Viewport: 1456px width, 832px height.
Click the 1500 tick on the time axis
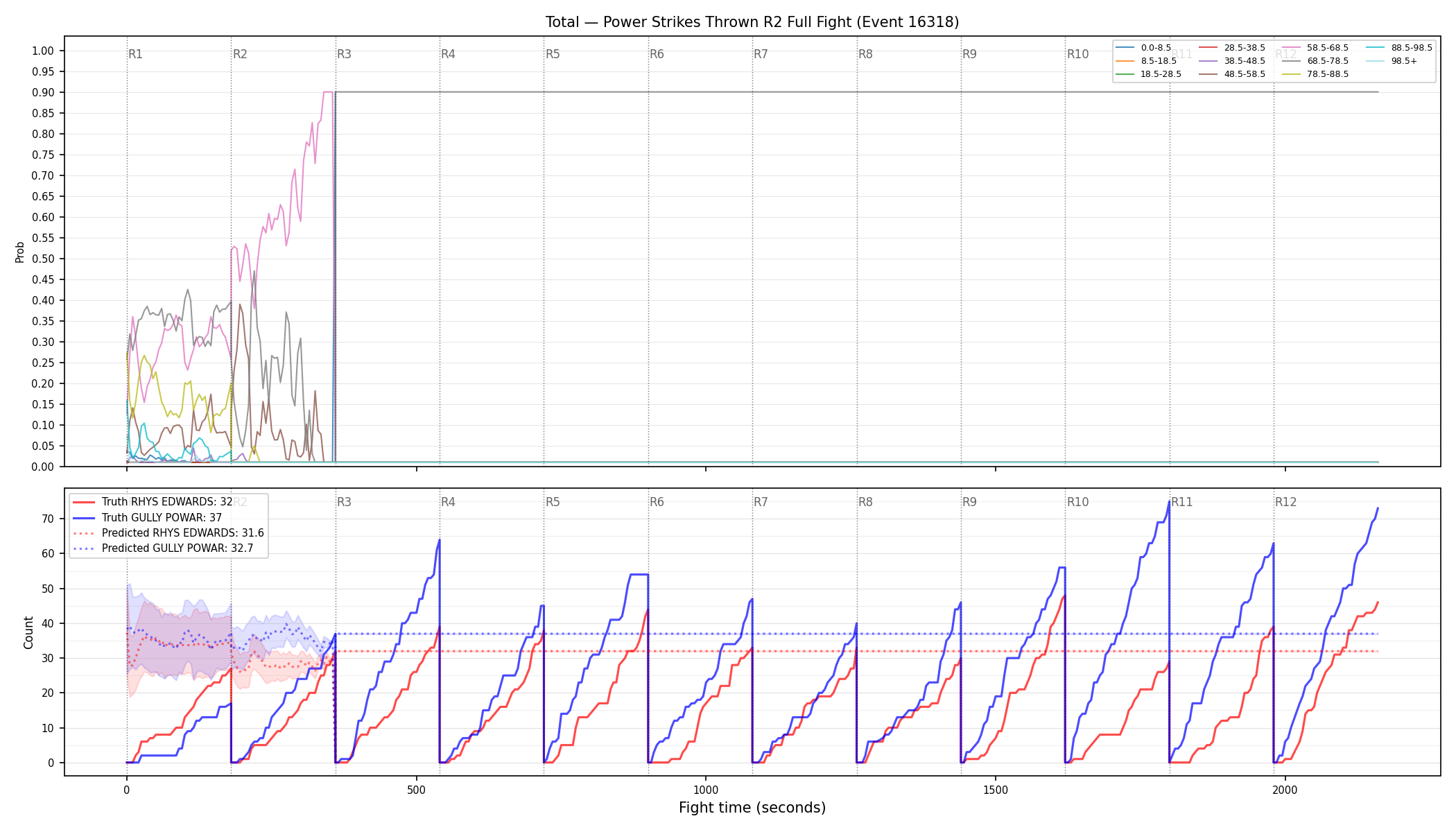[x=996, y=790]
